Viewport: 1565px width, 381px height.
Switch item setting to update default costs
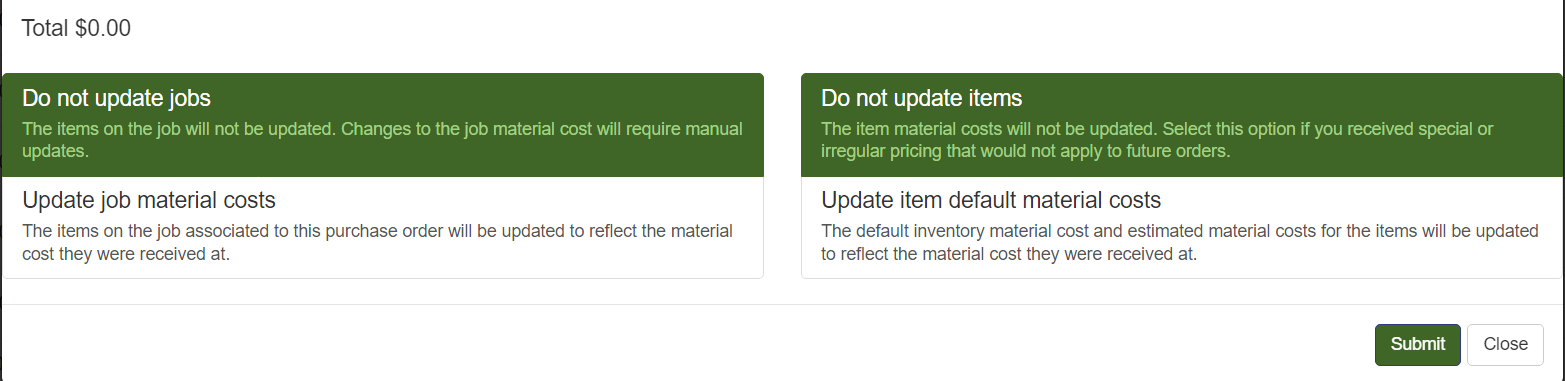point(1182,227)
